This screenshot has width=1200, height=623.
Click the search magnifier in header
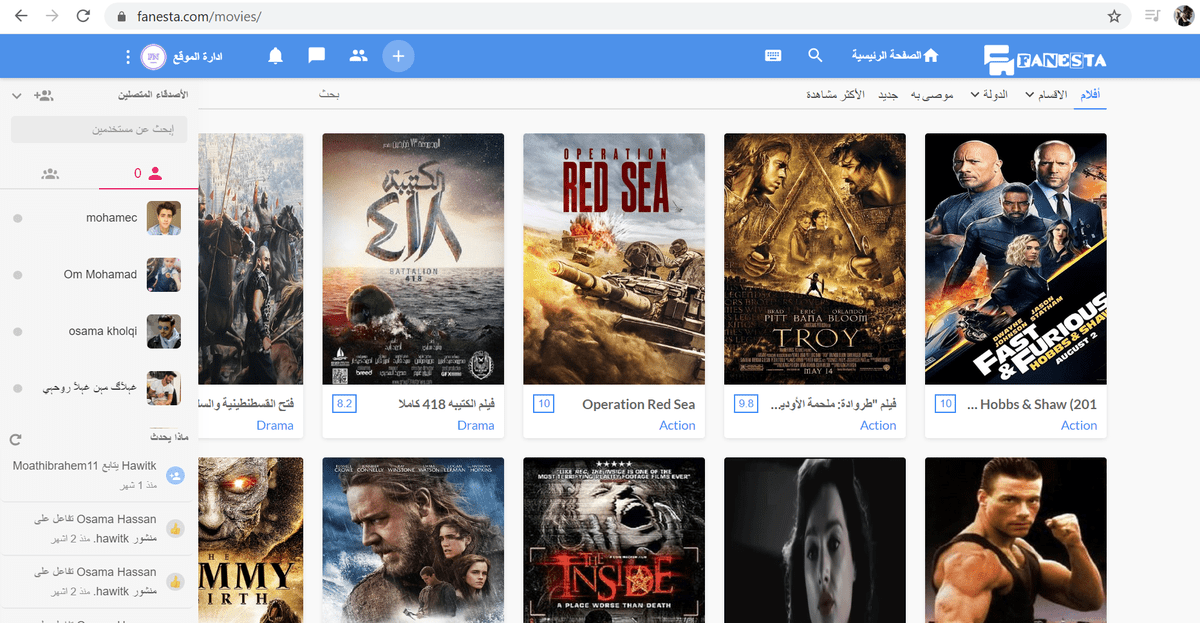point(816,56)
